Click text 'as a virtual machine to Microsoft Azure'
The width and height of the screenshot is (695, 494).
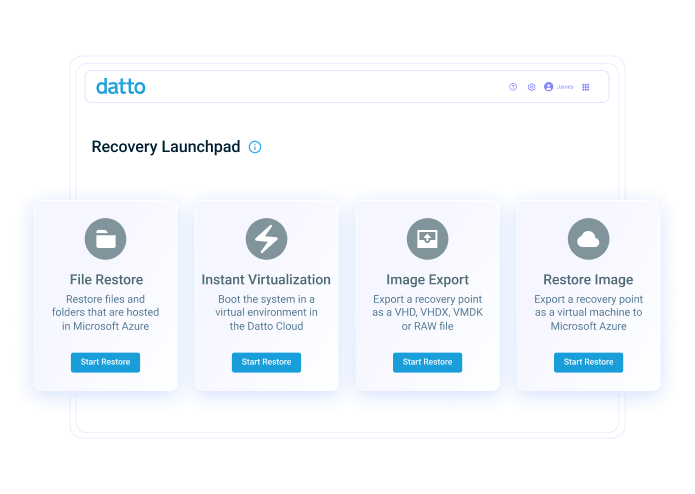click(x=588, y=319)
